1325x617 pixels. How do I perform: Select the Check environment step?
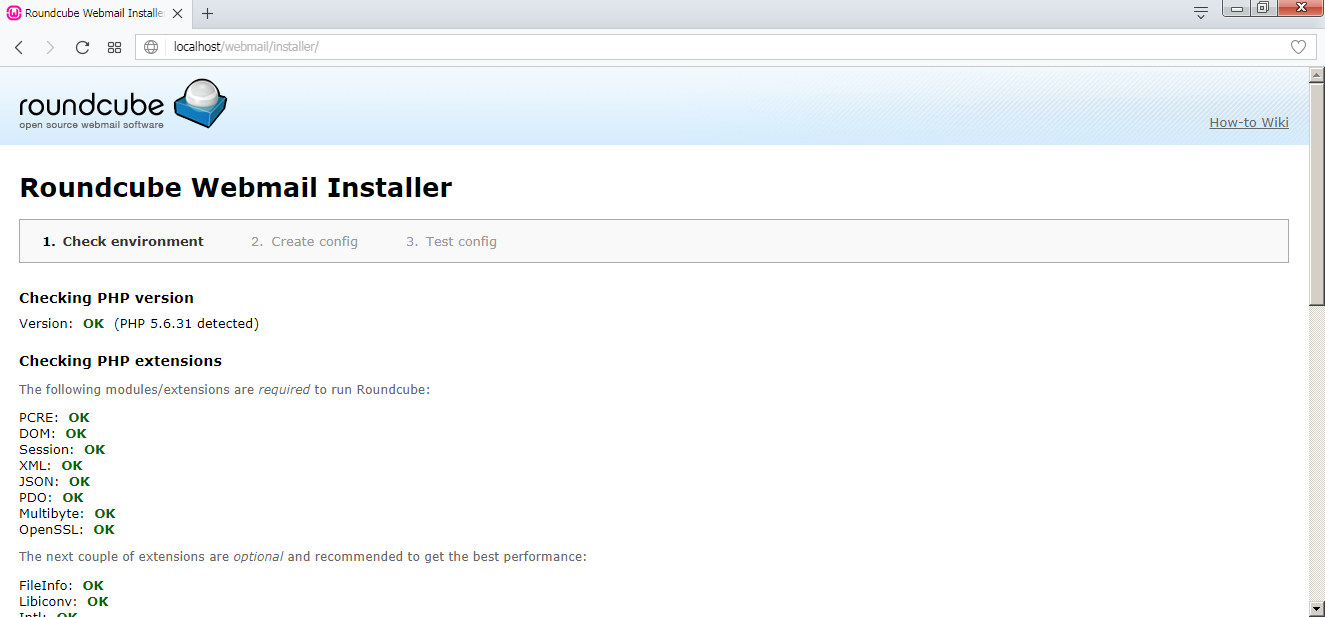[x=123, y=241]
